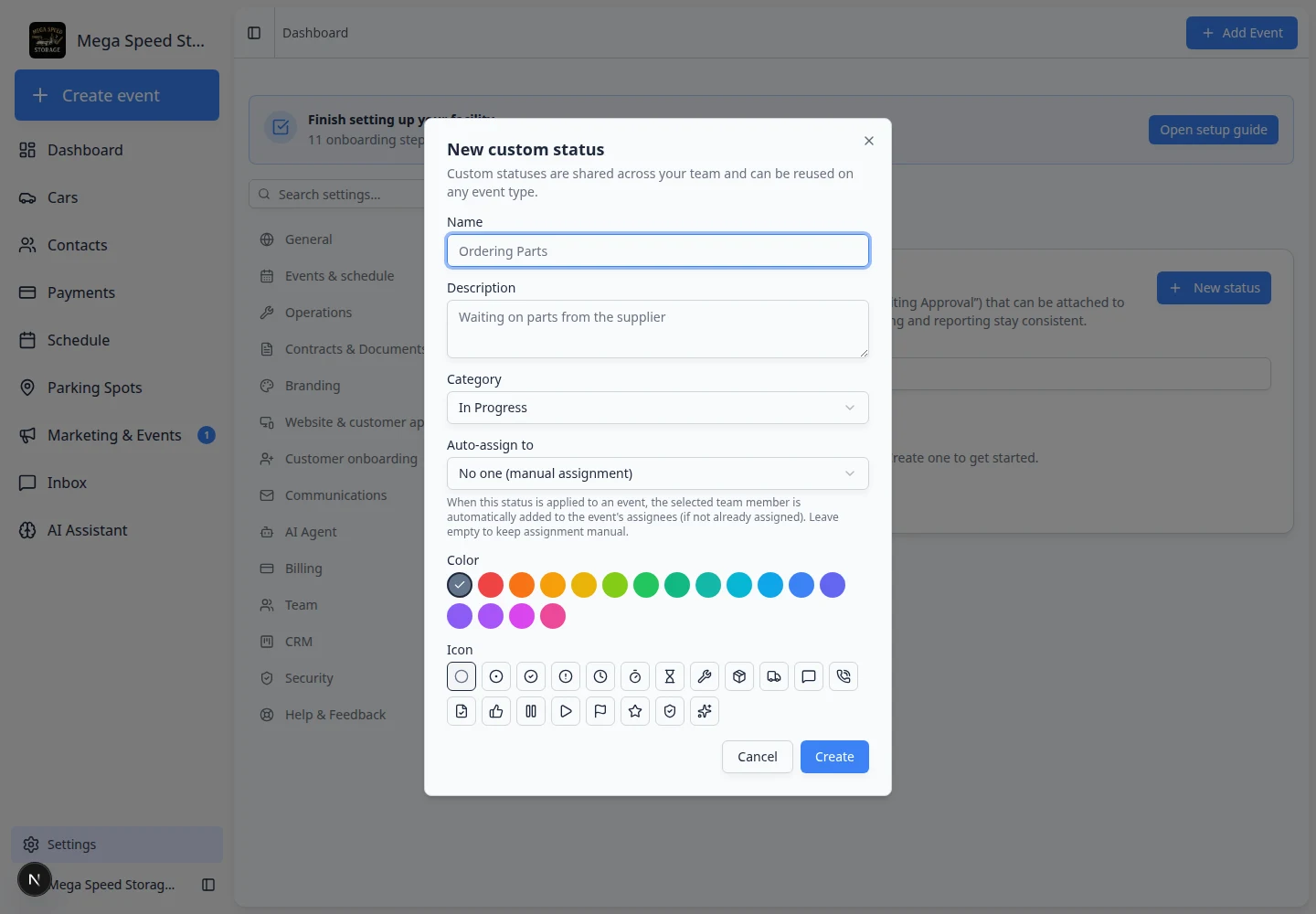Open the Auto-assign to dropdown
Viewport: 1316px width, 914px height.
pyautogui.click(x=658, y=473)
